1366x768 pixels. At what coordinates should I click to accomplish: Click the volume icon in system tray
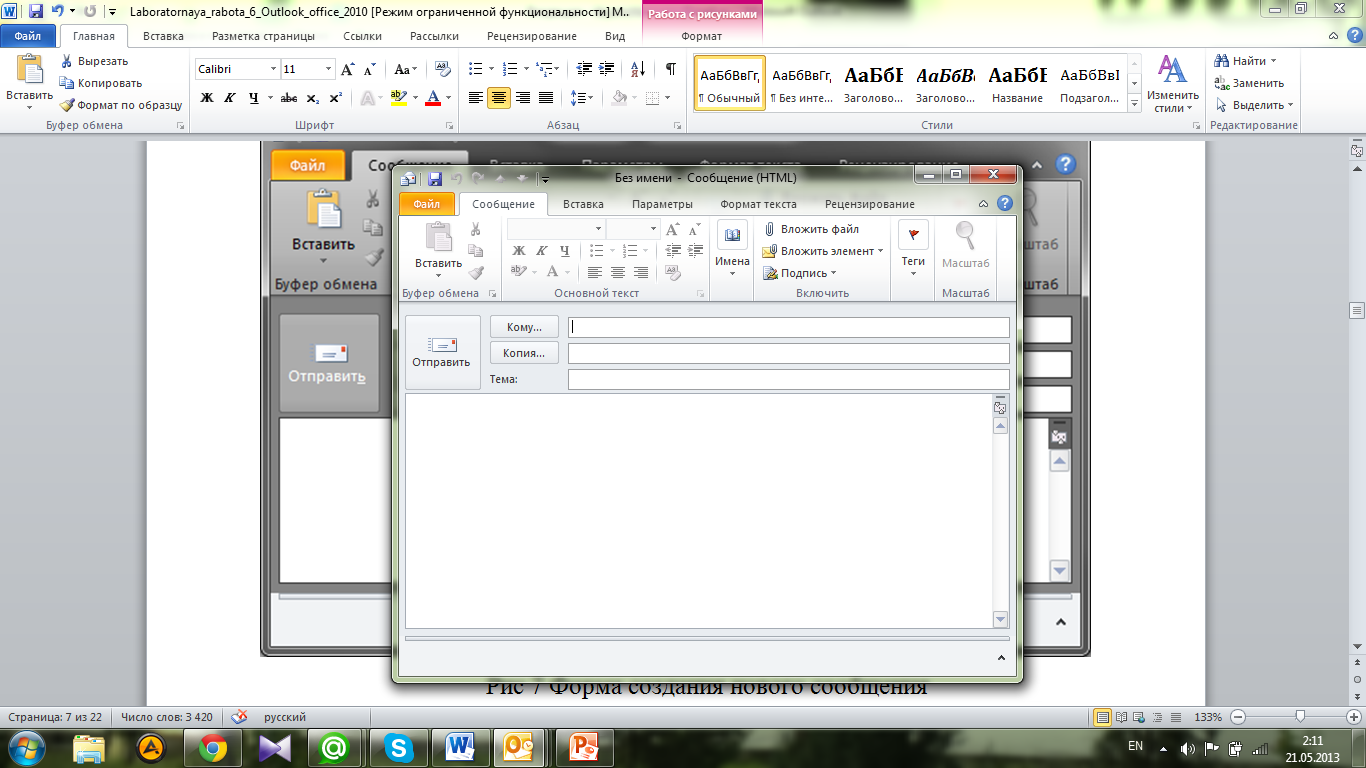(x=1187, y=747)
